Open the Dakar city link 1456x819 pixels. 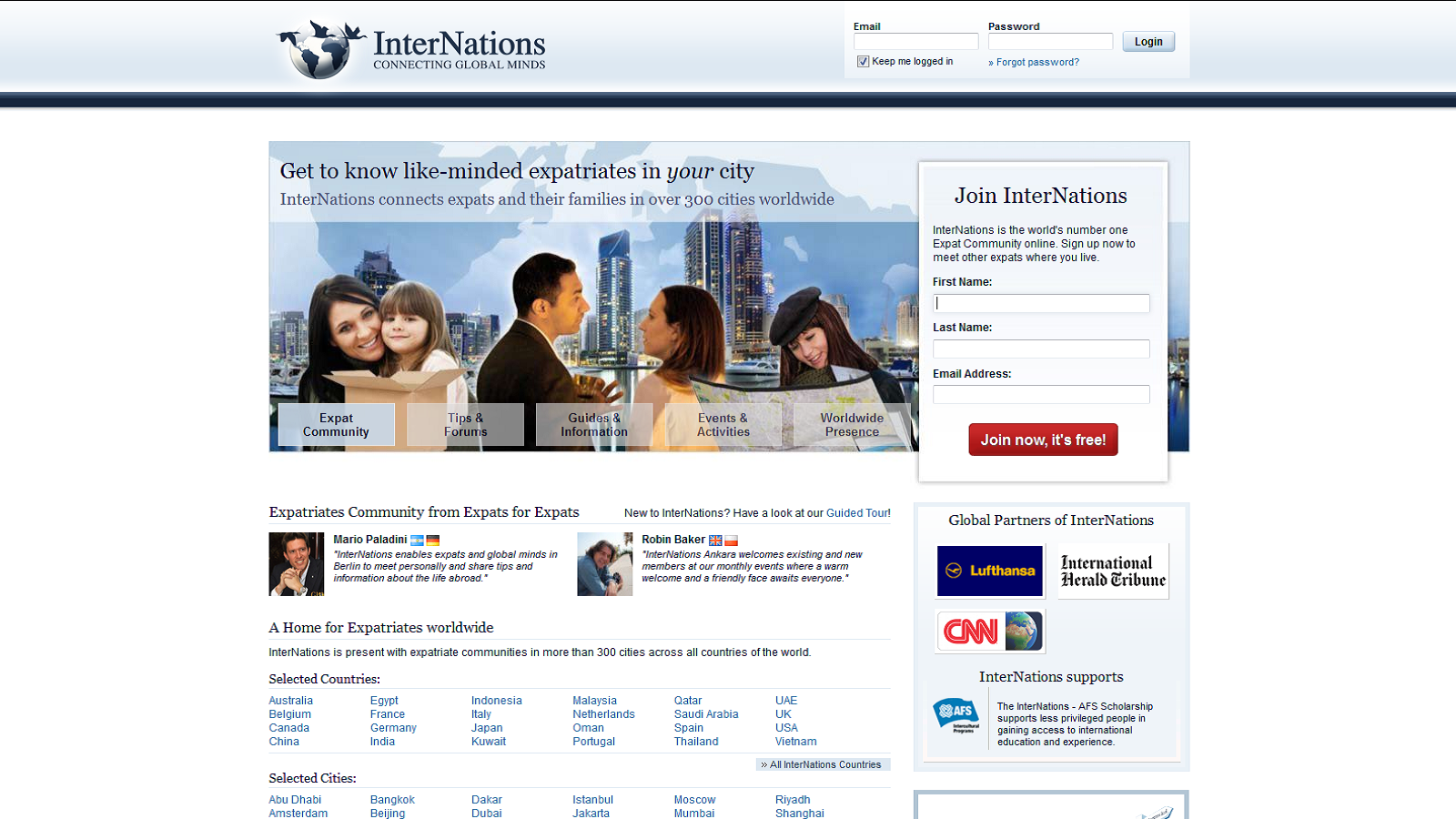(x=487, y=800)
